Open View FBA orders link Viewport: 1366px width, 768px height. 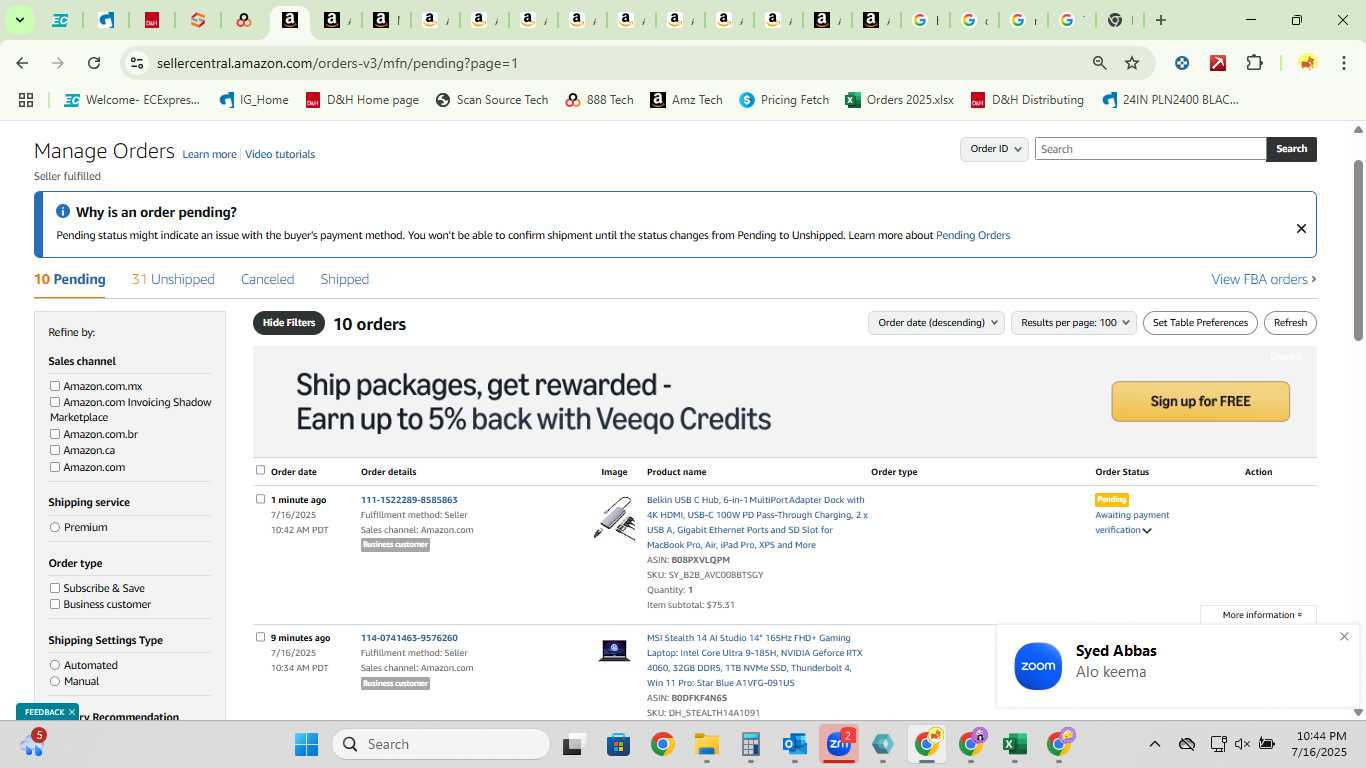1264,279
